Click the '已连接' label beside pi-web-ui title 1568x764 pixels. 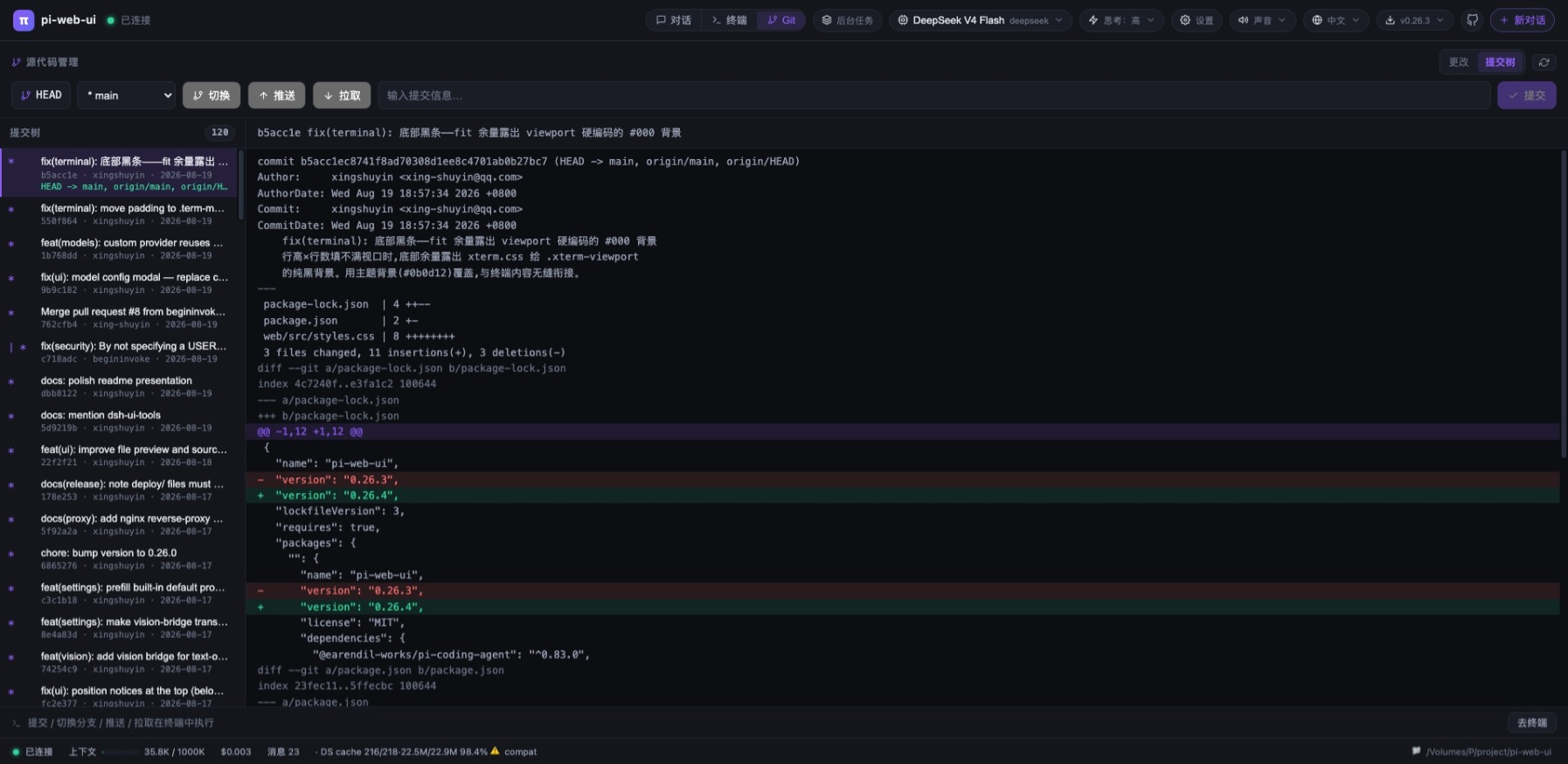click(x=135, y=20)
